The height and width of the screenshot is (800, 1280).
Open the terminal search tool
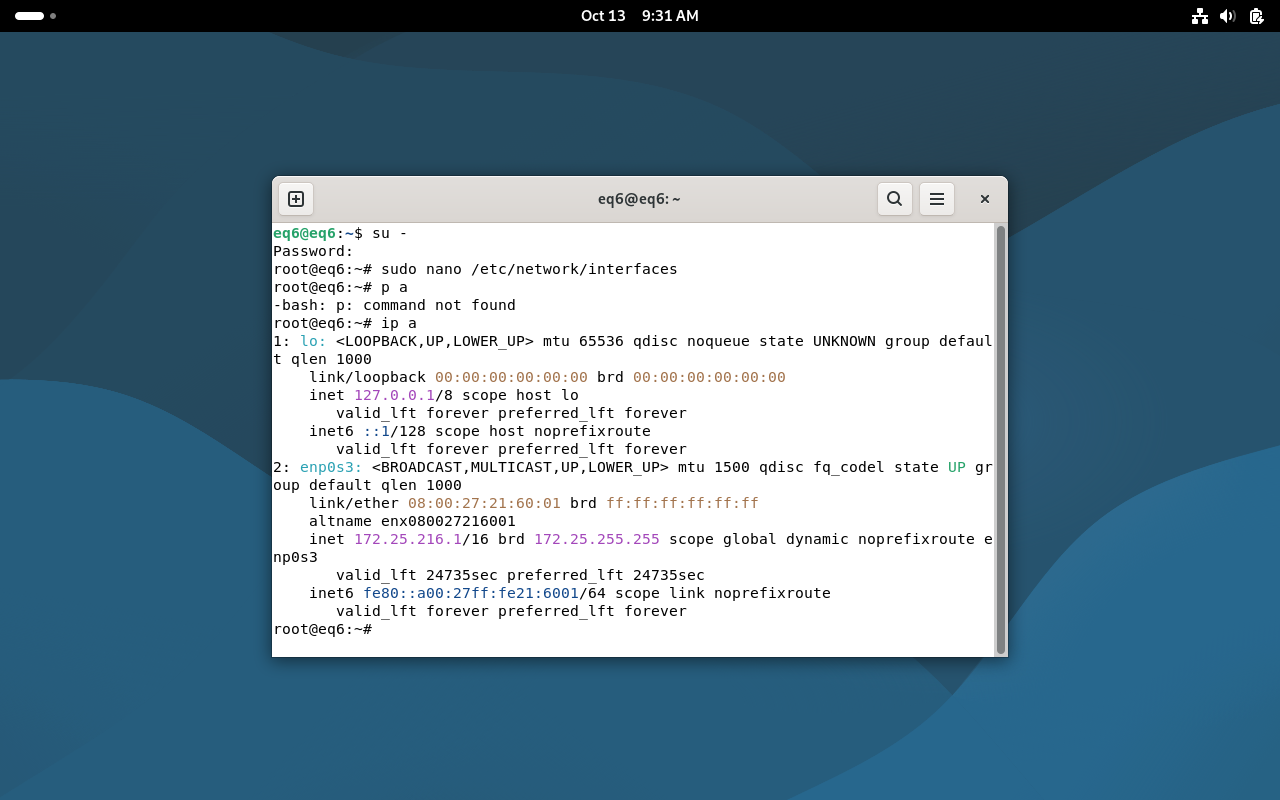pyautogui.click(x=895, y=199)
